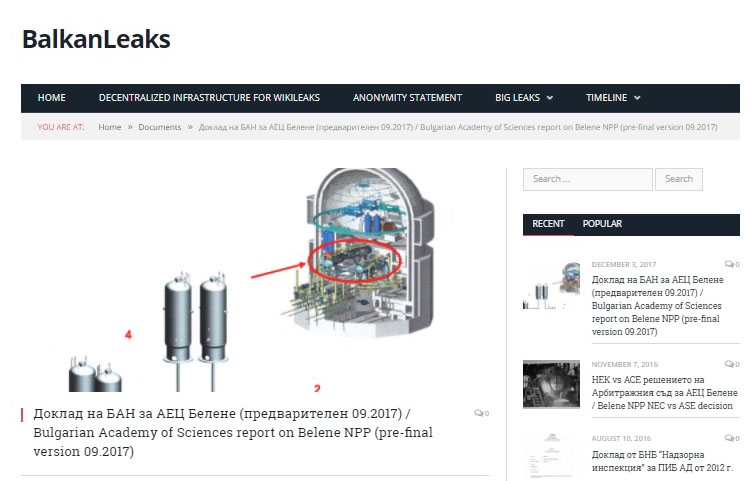Click the BalkanLeaks site logo
Screen dimensions: 752x481
tap(96, 39)
